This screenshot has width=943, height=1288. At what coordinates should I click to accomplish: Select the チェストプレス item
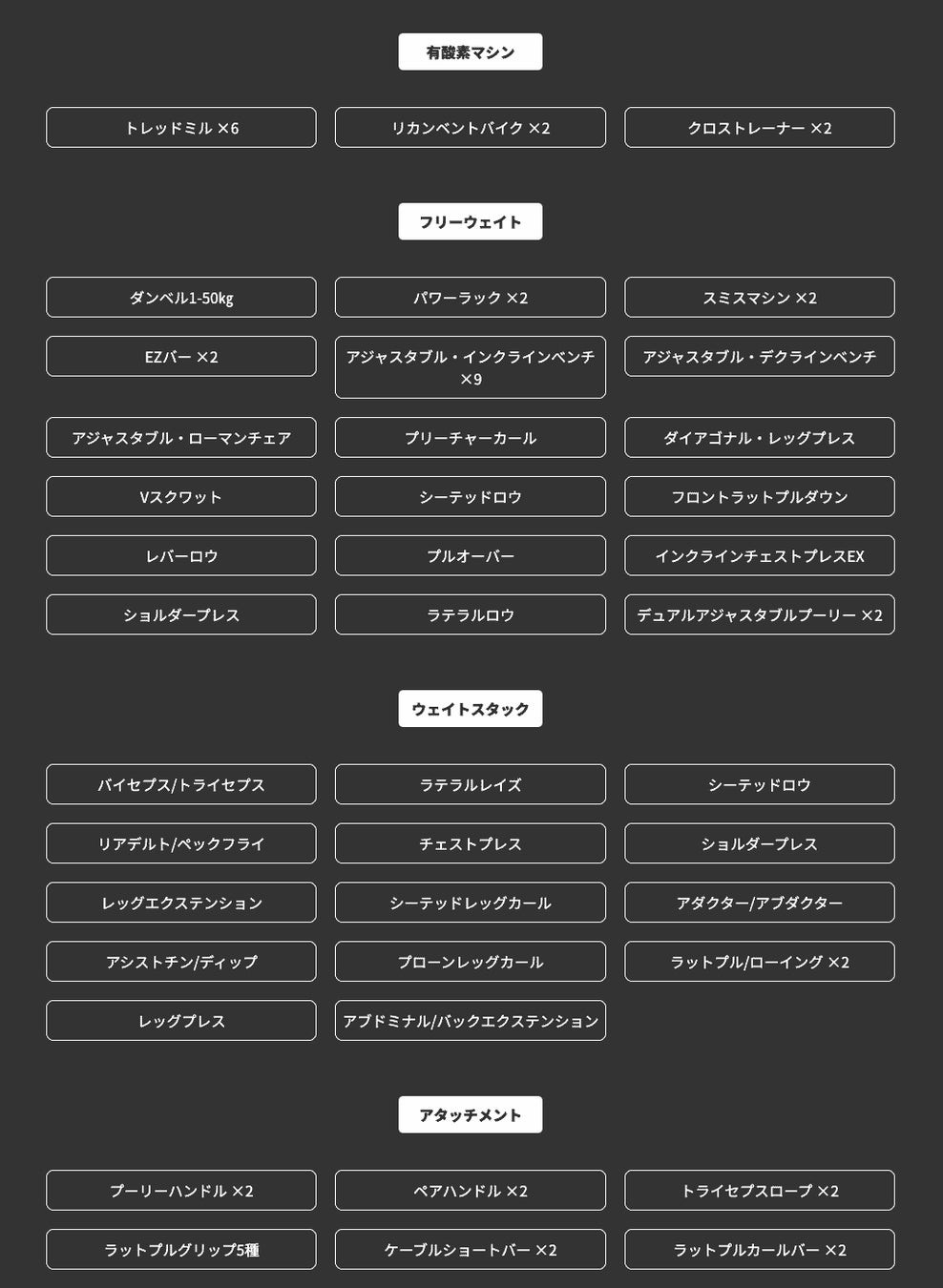(x=470, y=843)
